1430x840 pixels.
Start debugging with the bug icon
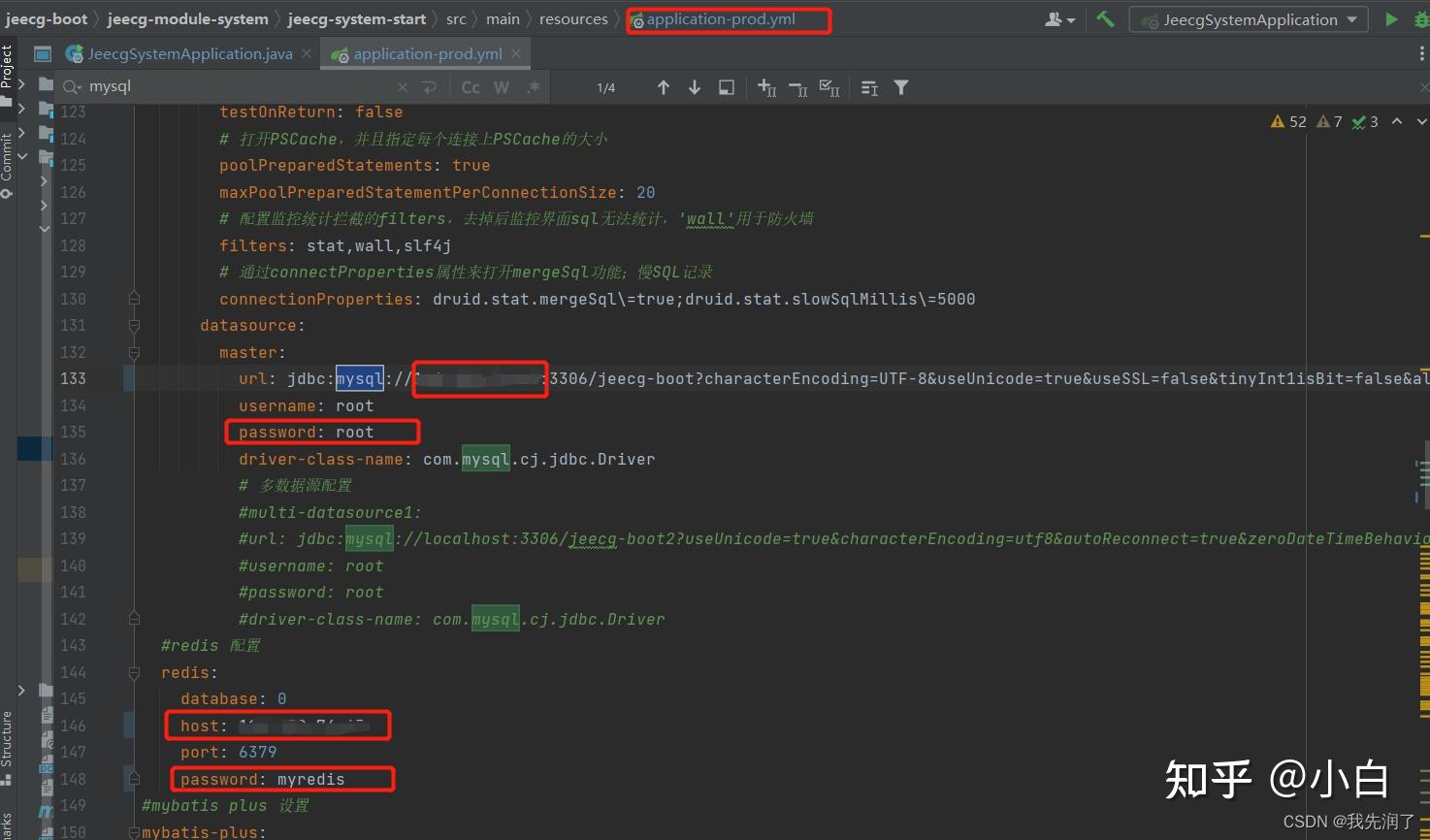1421,18
